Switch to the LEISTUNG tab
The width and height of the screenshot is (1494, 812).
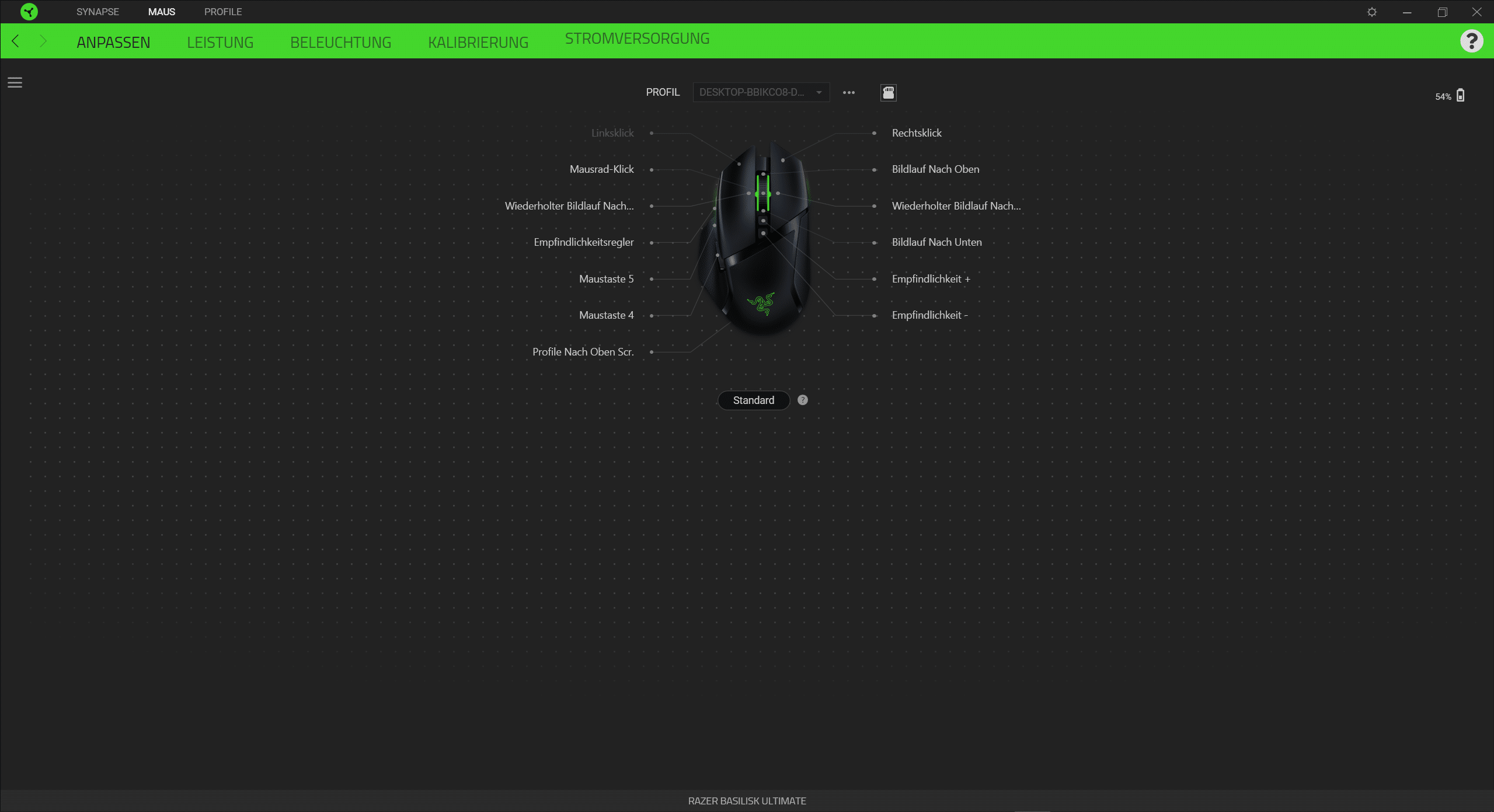(x=220, y=42)
